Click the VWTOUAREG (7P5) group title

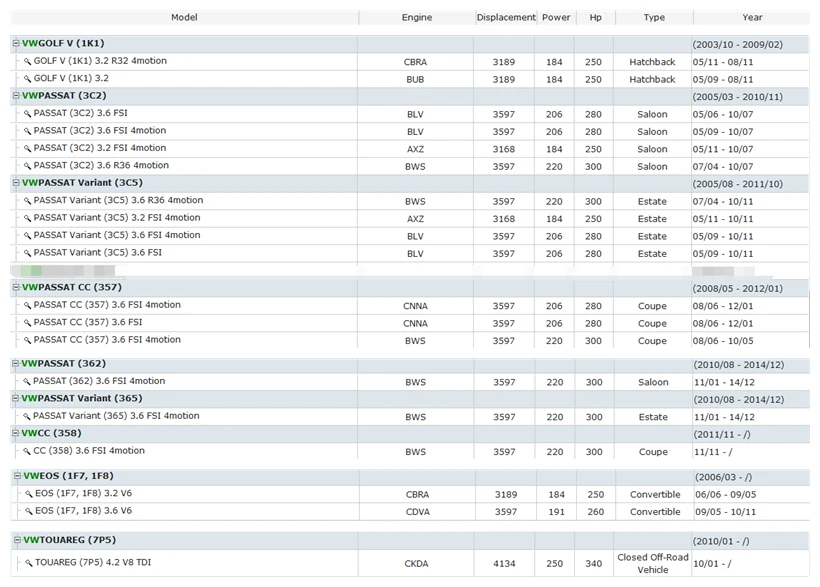pyautogui.click(x=70, y=540)
